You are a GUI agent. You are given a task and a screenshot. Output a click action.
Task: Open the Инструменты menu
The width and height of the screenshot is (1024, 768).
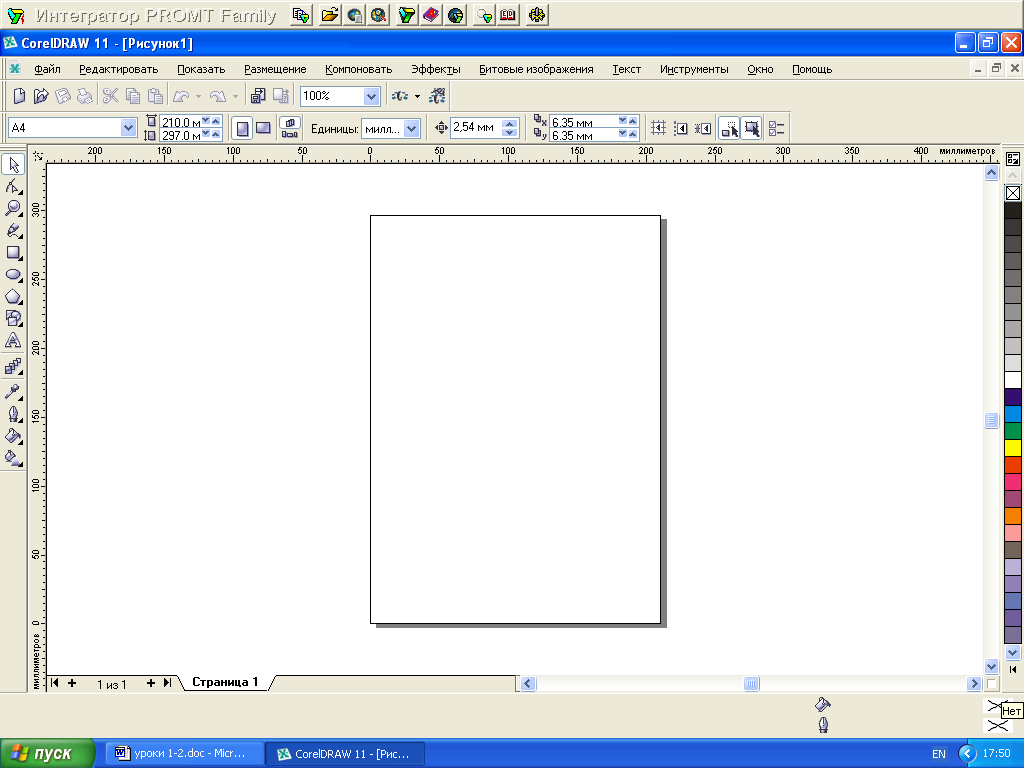tap(694, 69)
